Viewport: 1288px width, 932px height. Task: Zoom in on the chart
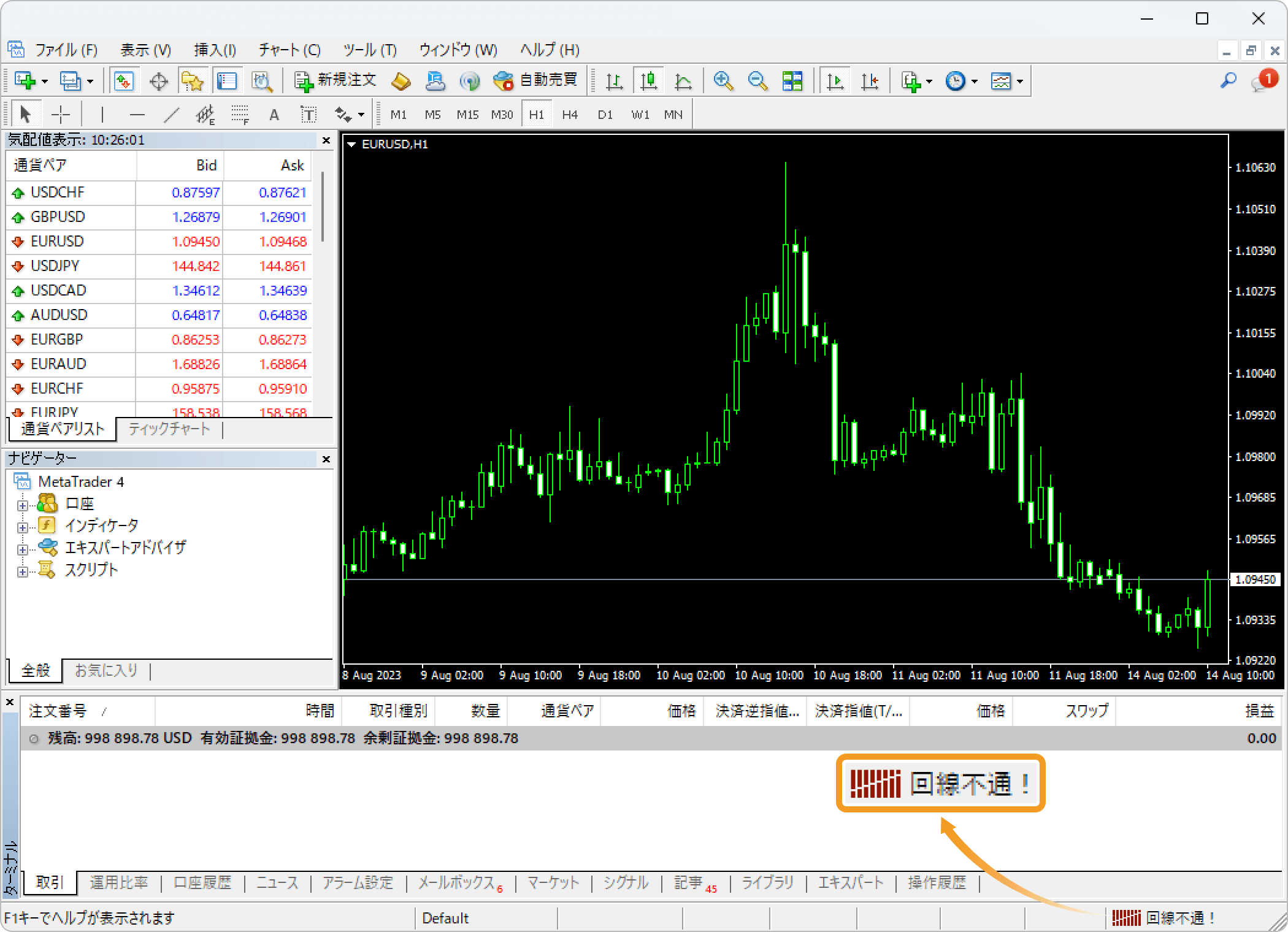coord(723,81)
